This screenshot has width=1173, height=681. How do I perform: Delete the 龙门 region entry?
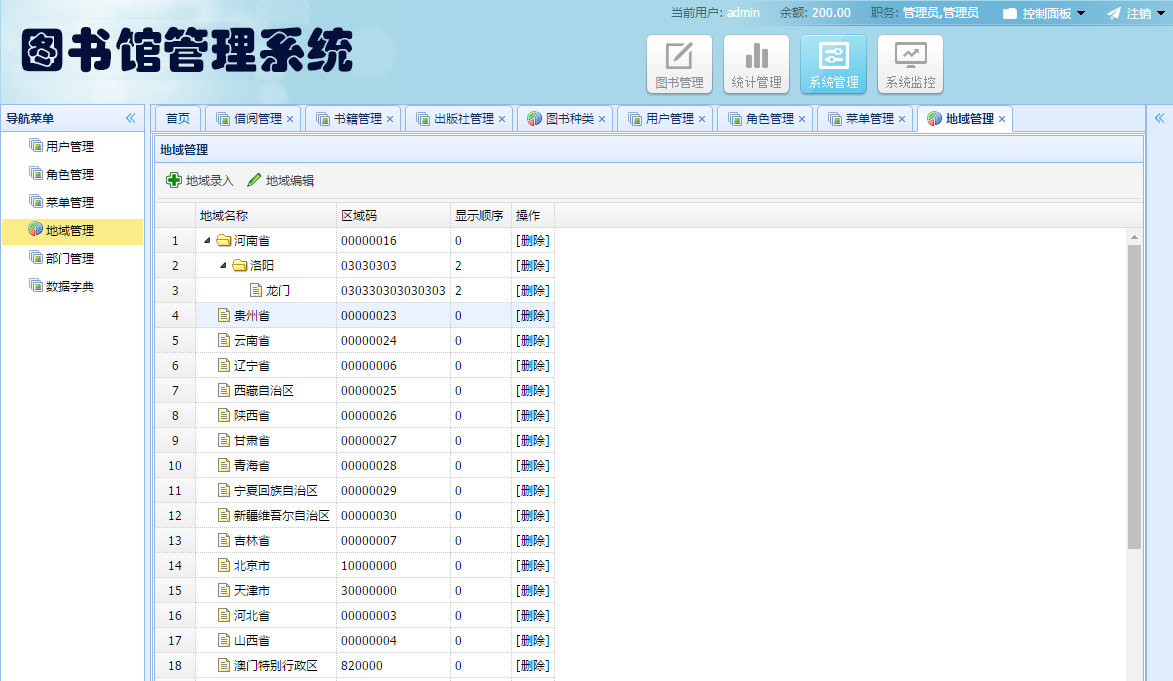pyautogui.click(x=531, y=290)
